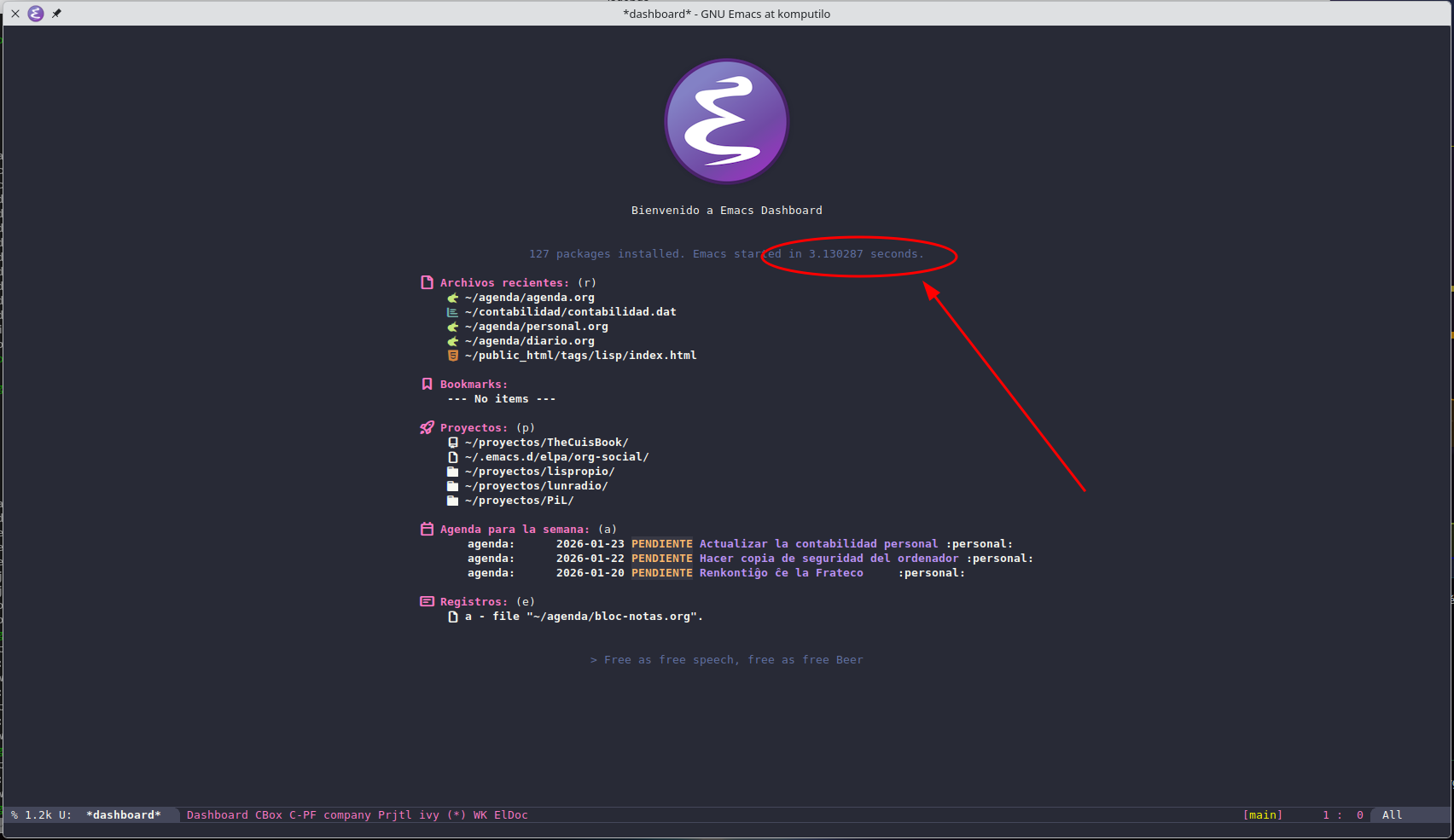Click the Proyectos section heading

click(474, 428)
